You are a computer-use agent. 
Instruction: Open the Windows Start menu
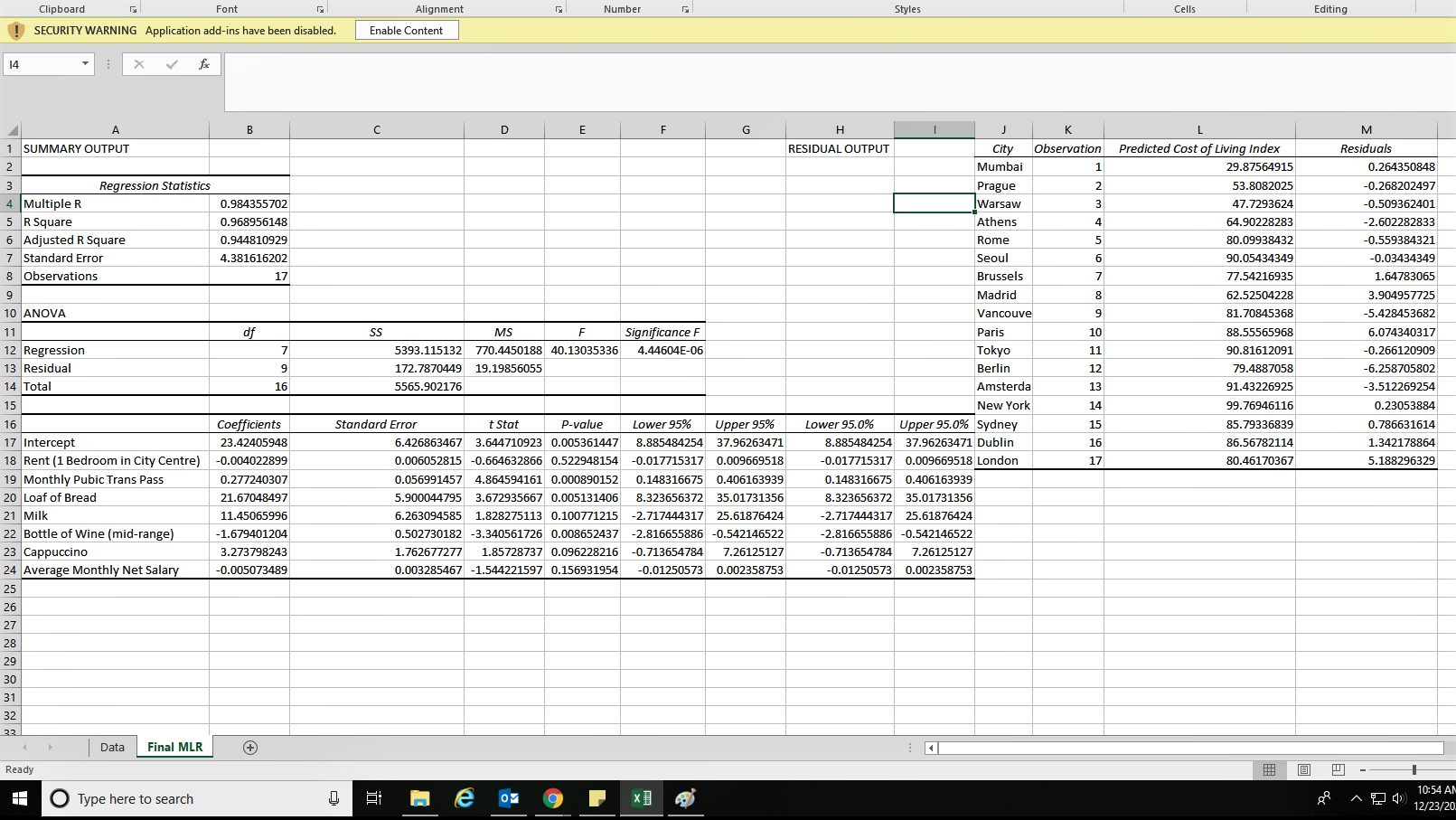coord(20,798)
